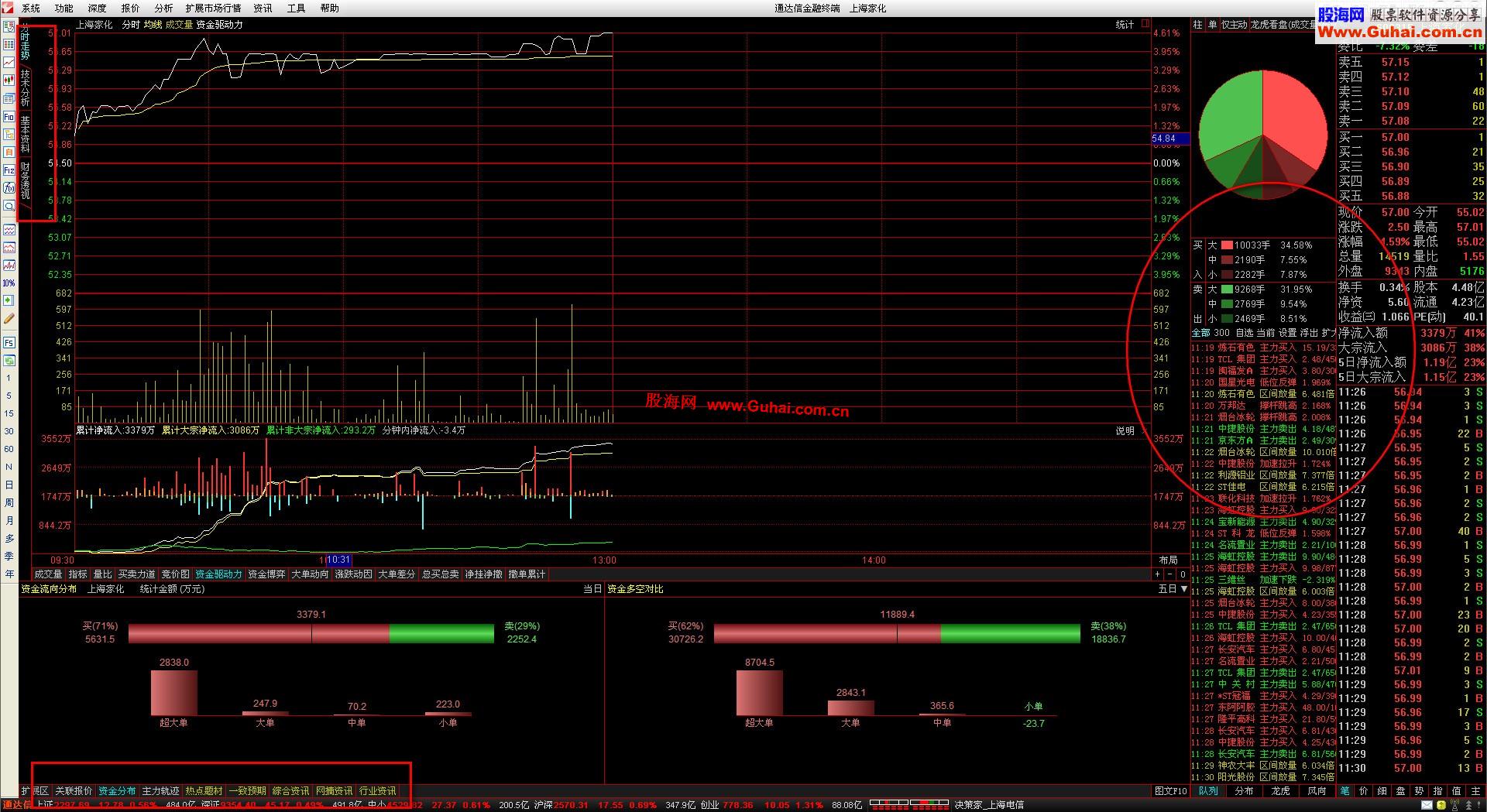This screenshot has width=1487, height=812.
Task: Open the 系统 menu
Action: point(31,8)
